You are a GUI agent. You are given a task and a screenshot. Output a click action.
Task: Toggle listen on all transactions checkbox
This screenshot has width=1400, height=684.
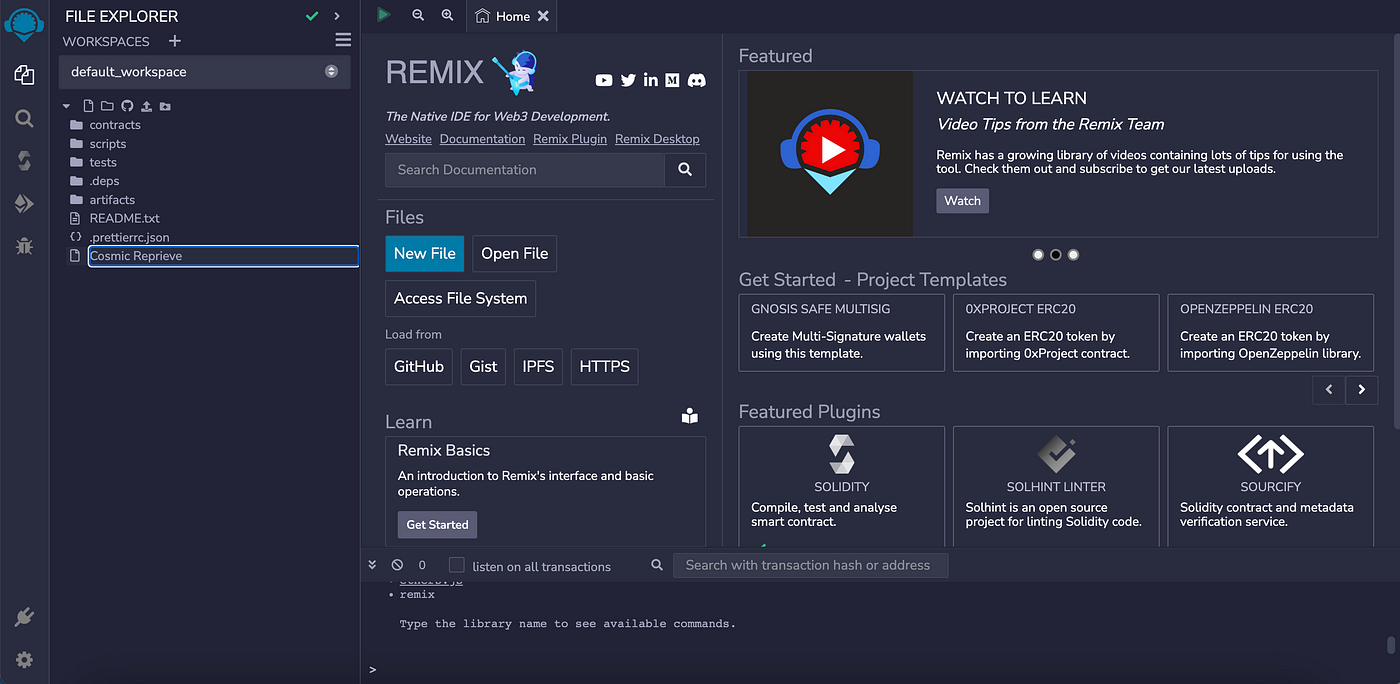tap(457, 565)
